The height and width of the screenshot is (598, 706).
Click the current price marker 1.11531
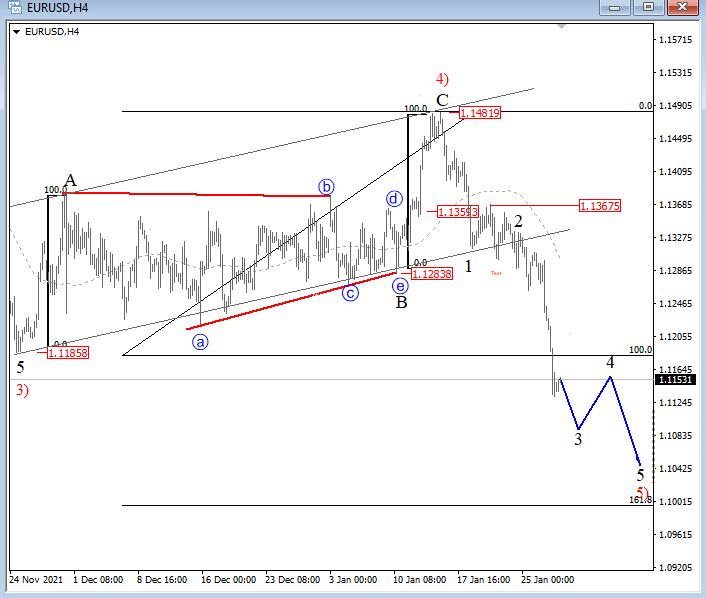pos(675,380)
